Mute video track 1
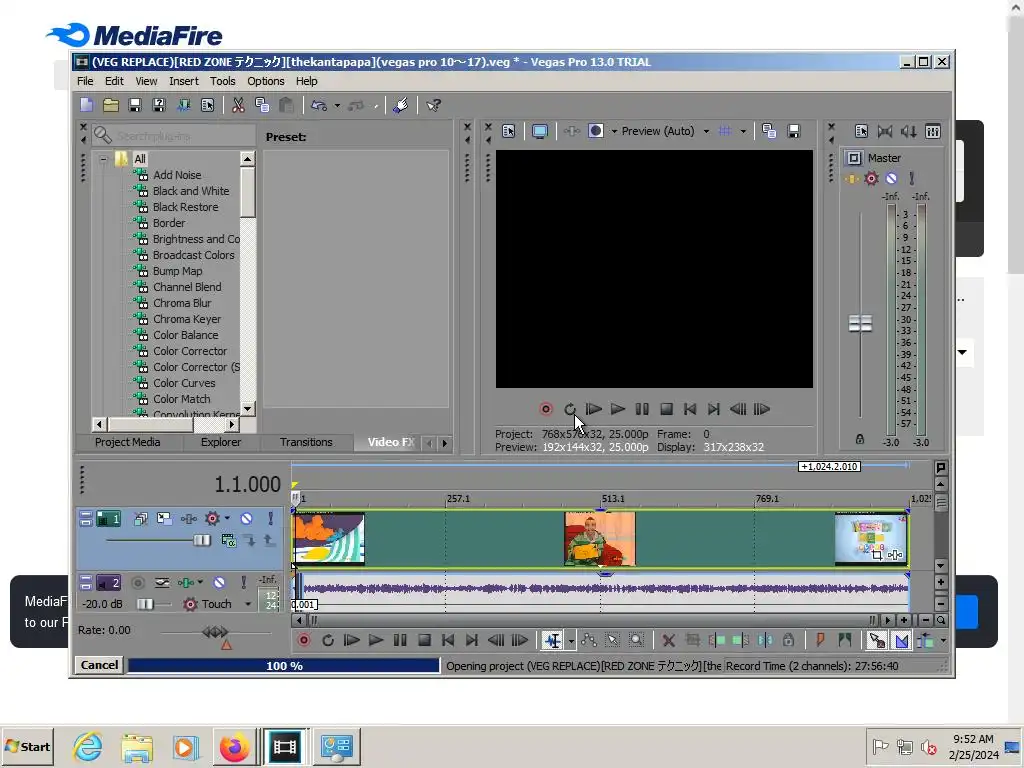Screen dimensions: 1024x768 (246, 519)
